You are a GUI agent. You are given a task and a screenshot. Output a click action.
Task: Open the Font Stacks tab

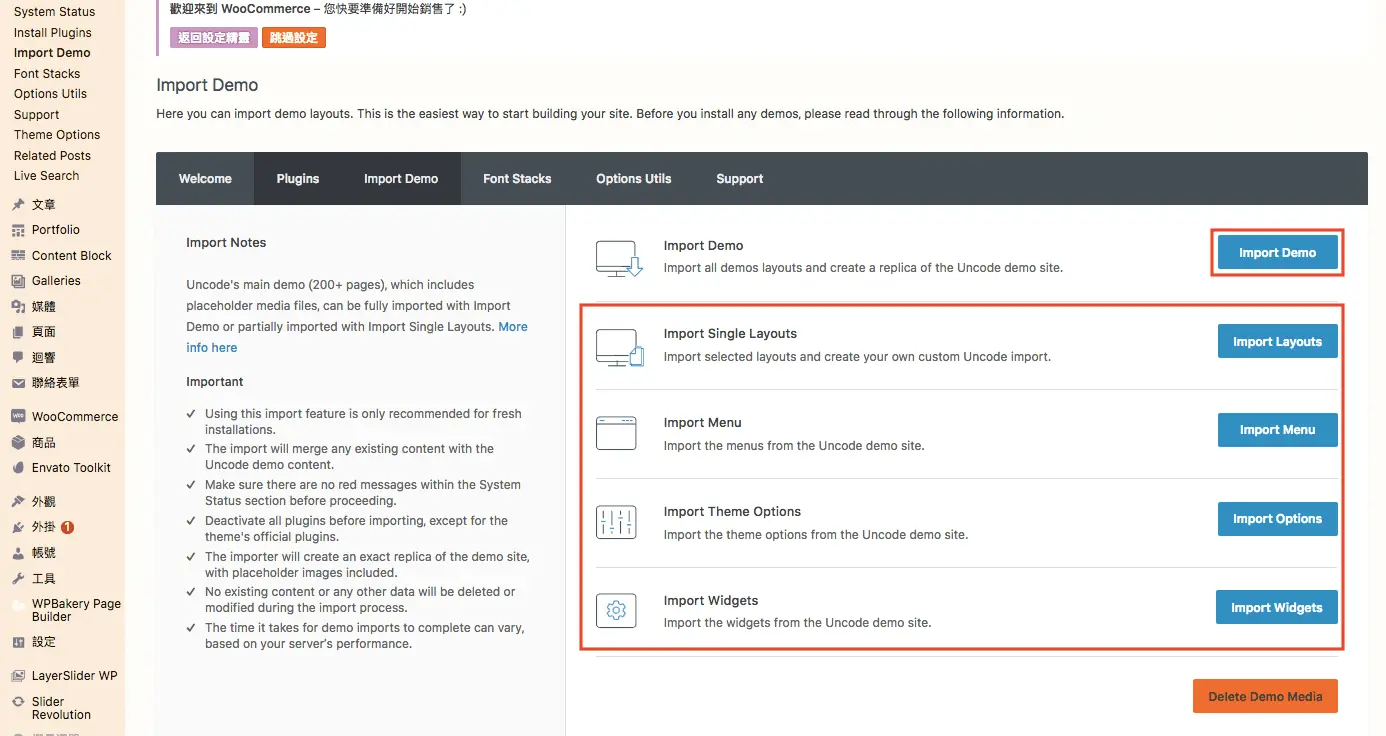517,179
